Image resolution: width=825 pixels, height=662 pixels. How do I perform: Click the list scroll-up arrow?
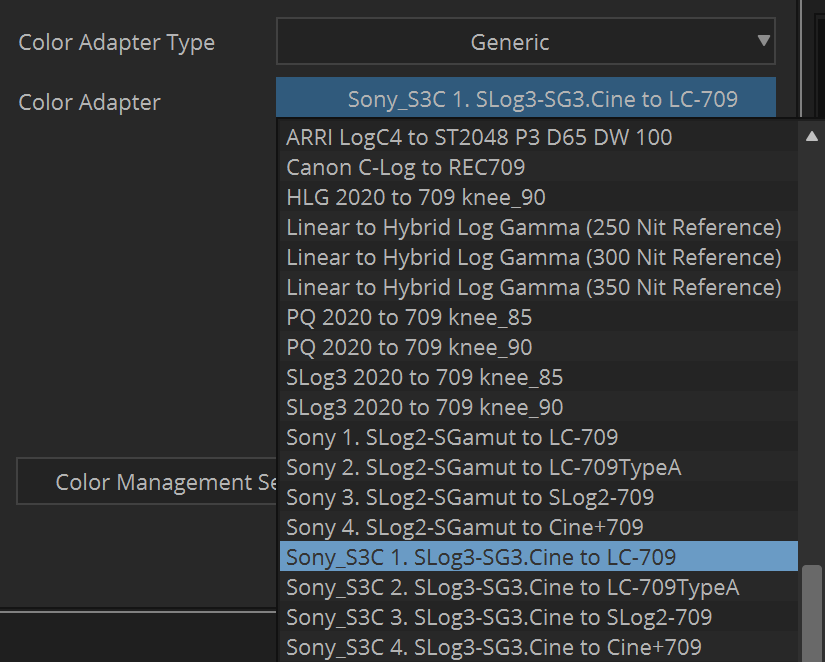pyautogui.click(x=812, y=137)
